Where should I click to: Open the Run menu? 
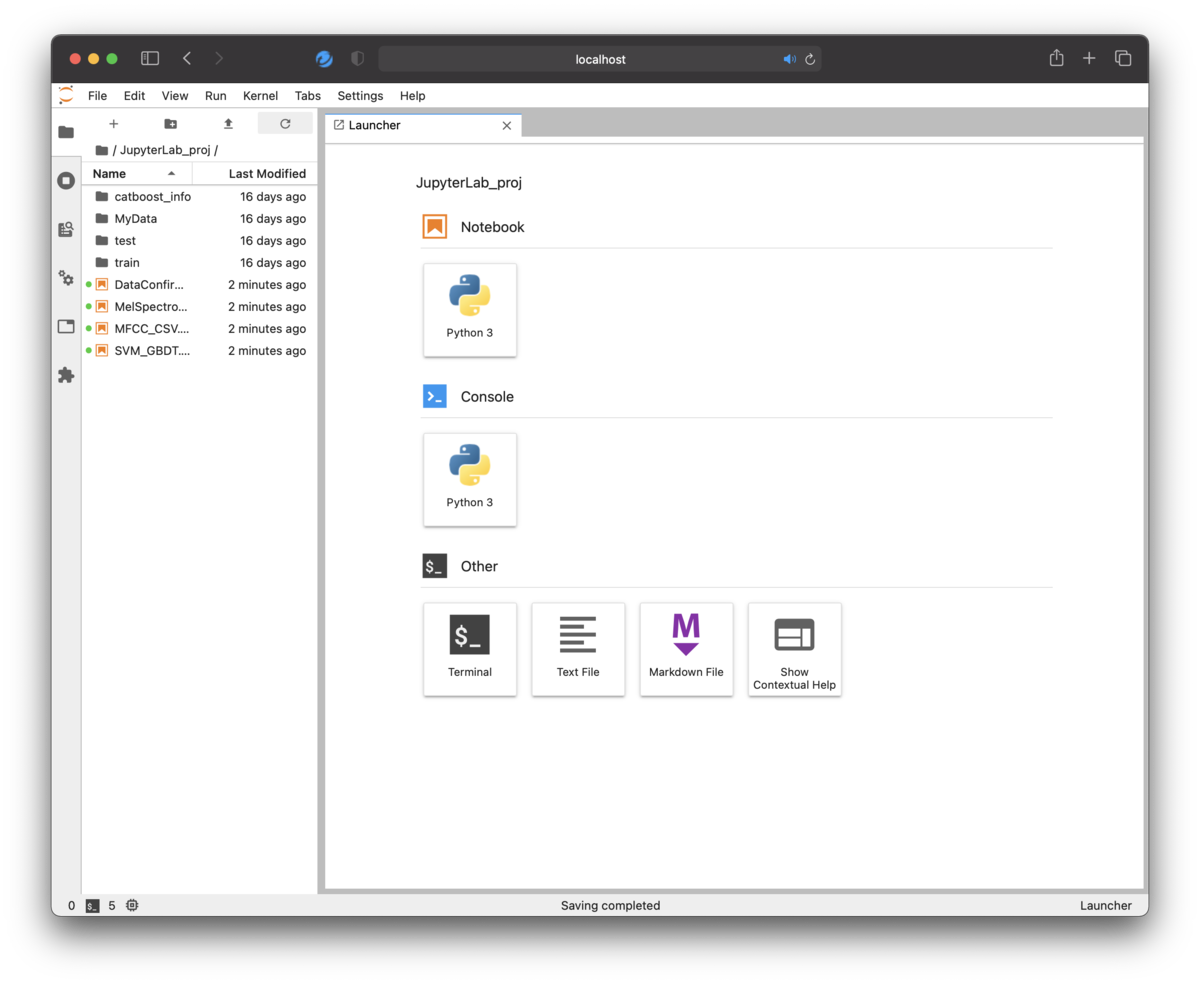(216, 96)
